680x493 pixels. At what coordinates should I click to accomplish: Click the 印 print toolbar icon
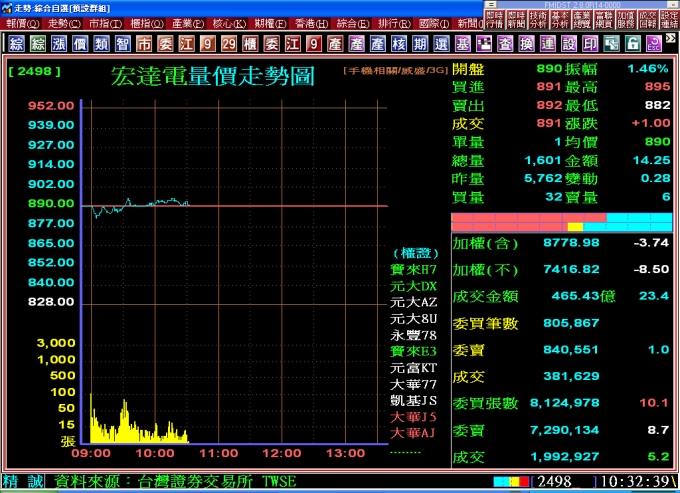[590, 44]
